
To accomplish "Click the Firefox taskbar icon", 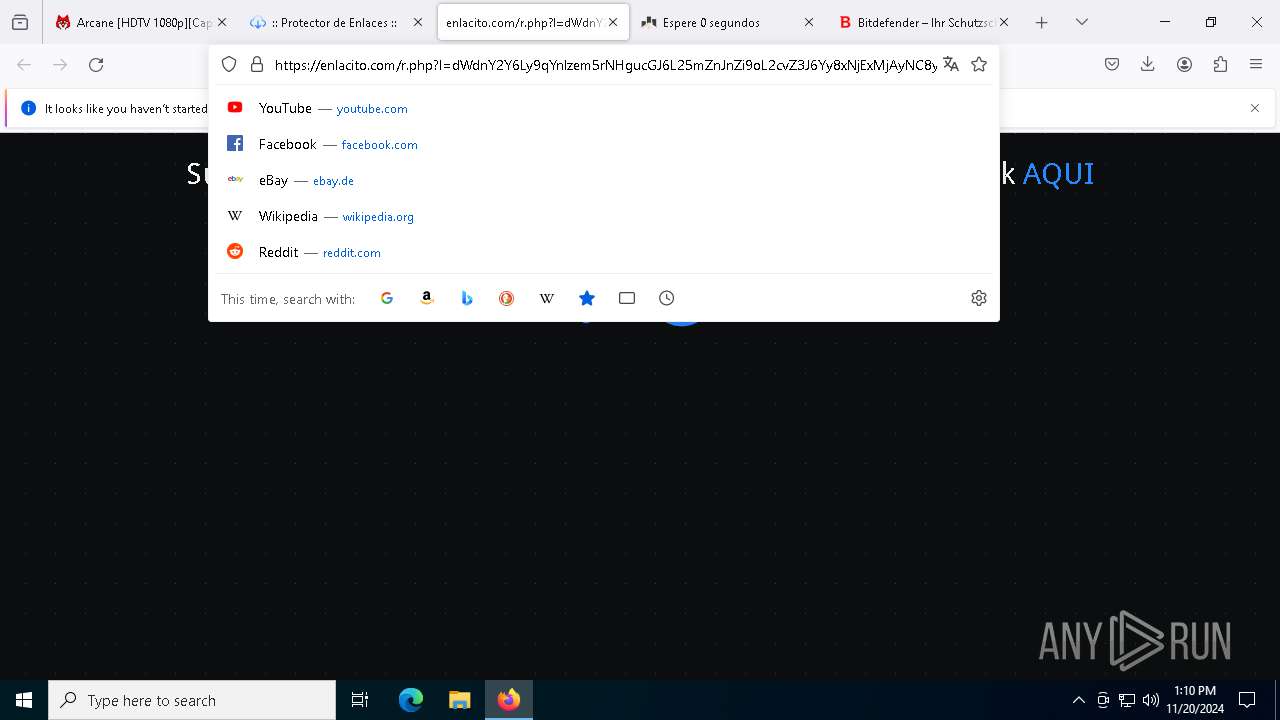I will [509, 700].
